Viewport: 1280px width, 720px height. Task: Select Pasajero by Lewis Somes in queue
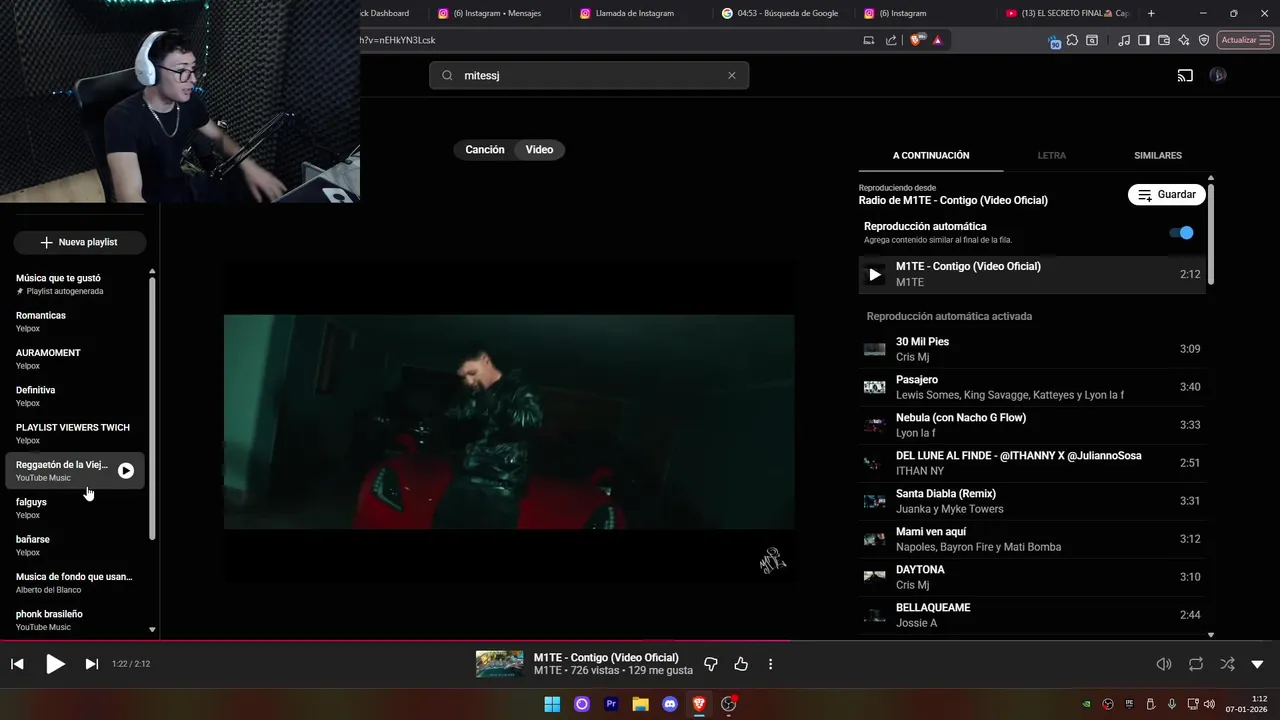(x=1031, y=387)
